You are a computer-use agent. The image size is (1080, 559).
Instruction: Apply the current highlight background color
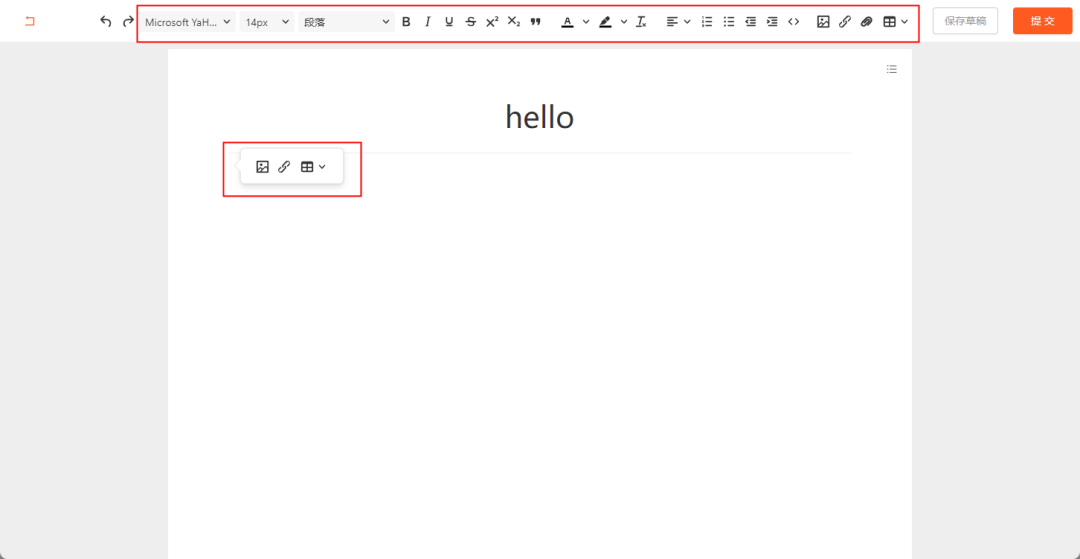coord(605,22)
